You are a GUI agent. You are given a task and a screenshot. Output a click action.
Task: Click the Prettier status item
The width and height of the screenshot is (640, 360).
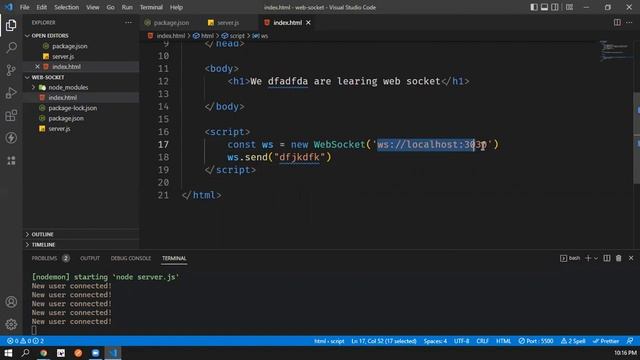606,341
